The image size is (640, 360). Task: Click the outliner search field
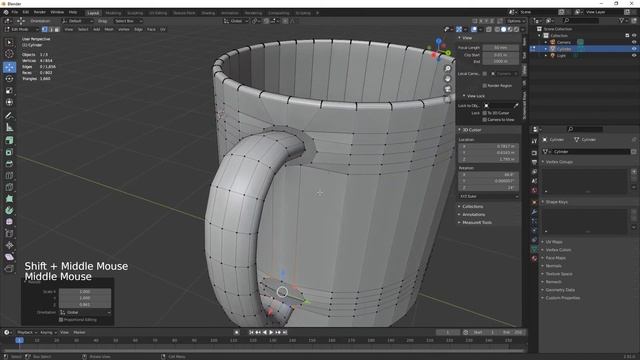pyautogui.click(x=581, y=20)
